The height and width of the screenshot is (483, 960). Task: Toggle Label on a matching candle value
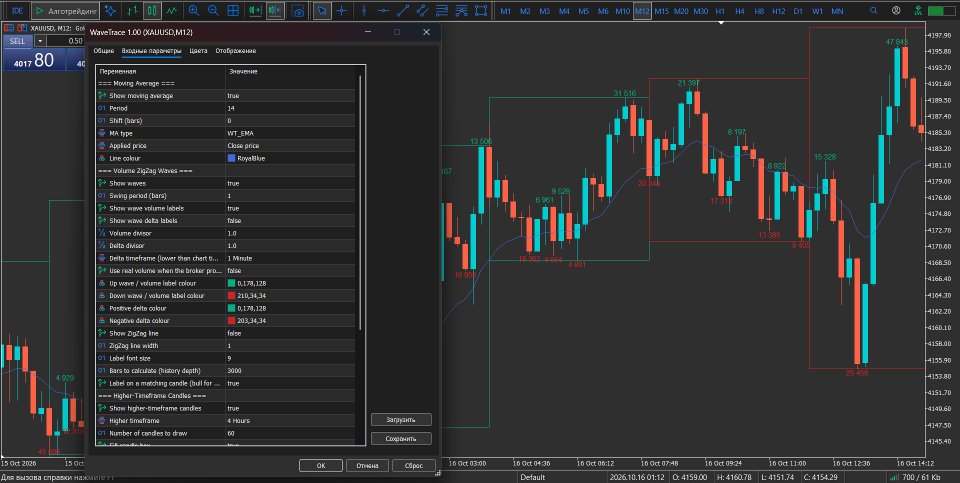290,383
